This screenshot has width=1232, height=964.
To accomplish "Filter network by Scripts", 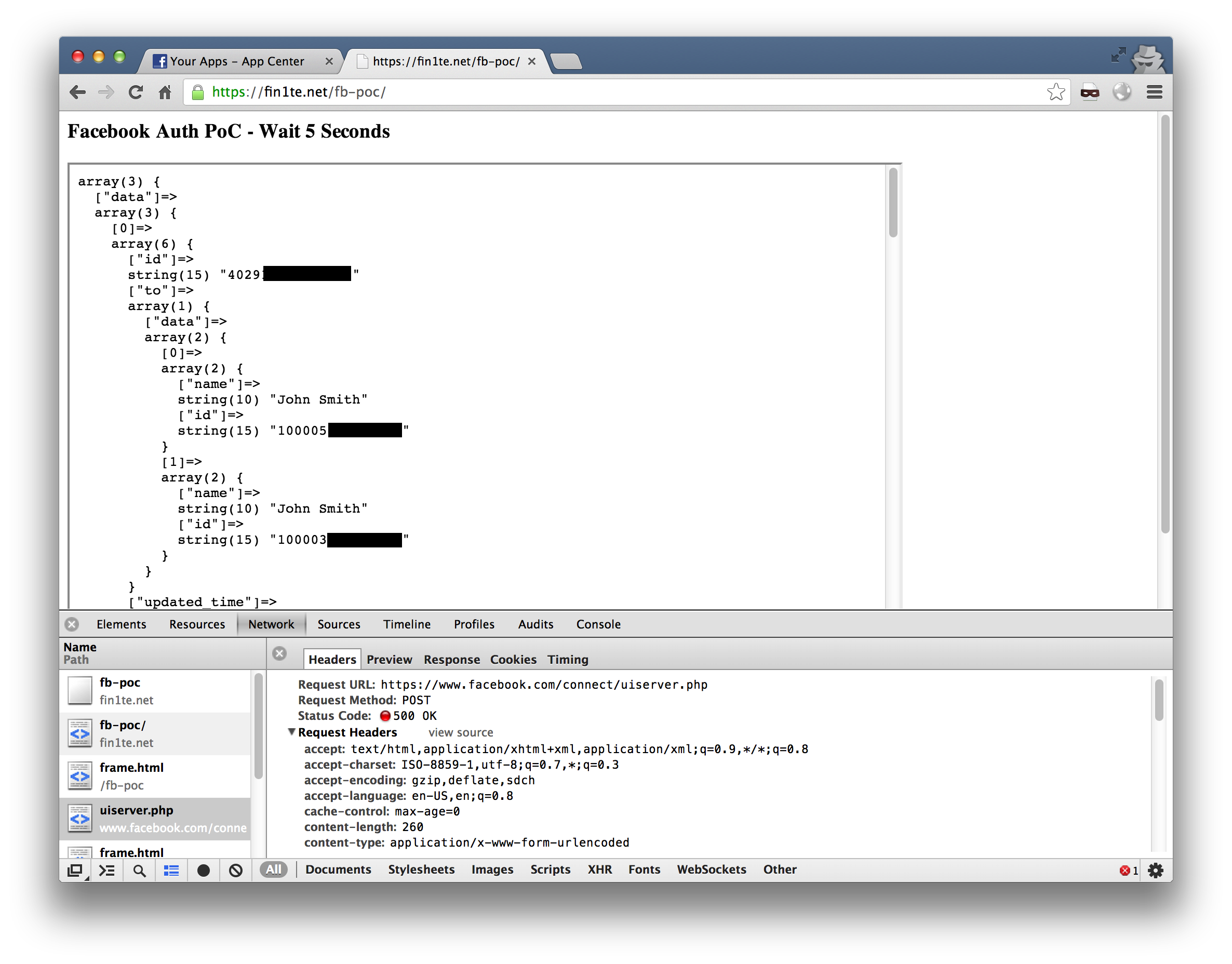I will tap(550, 869).
